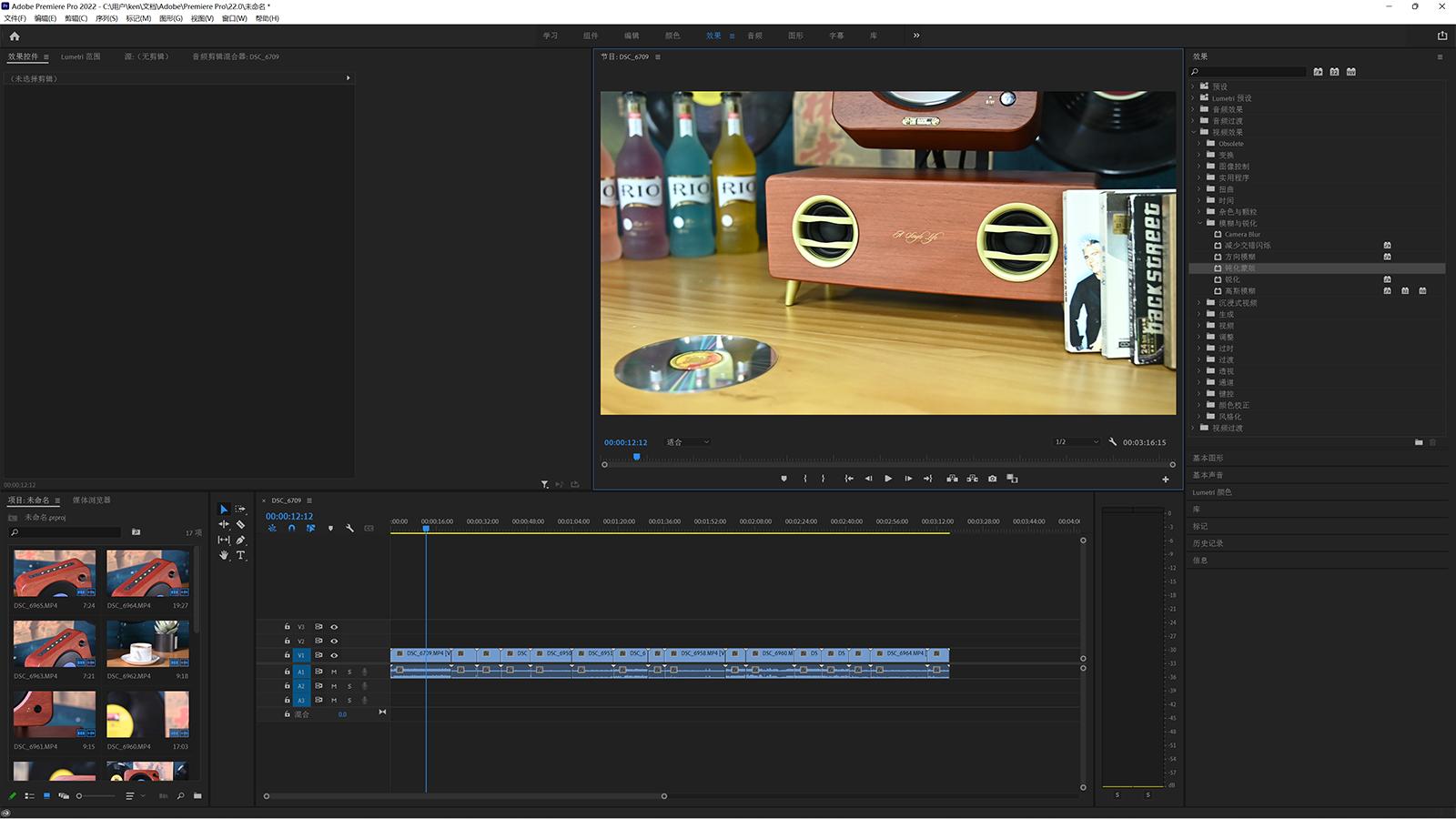Screen dimensions: 1456x819
Task: Select the Hand tool
Action: click(224, 555)
